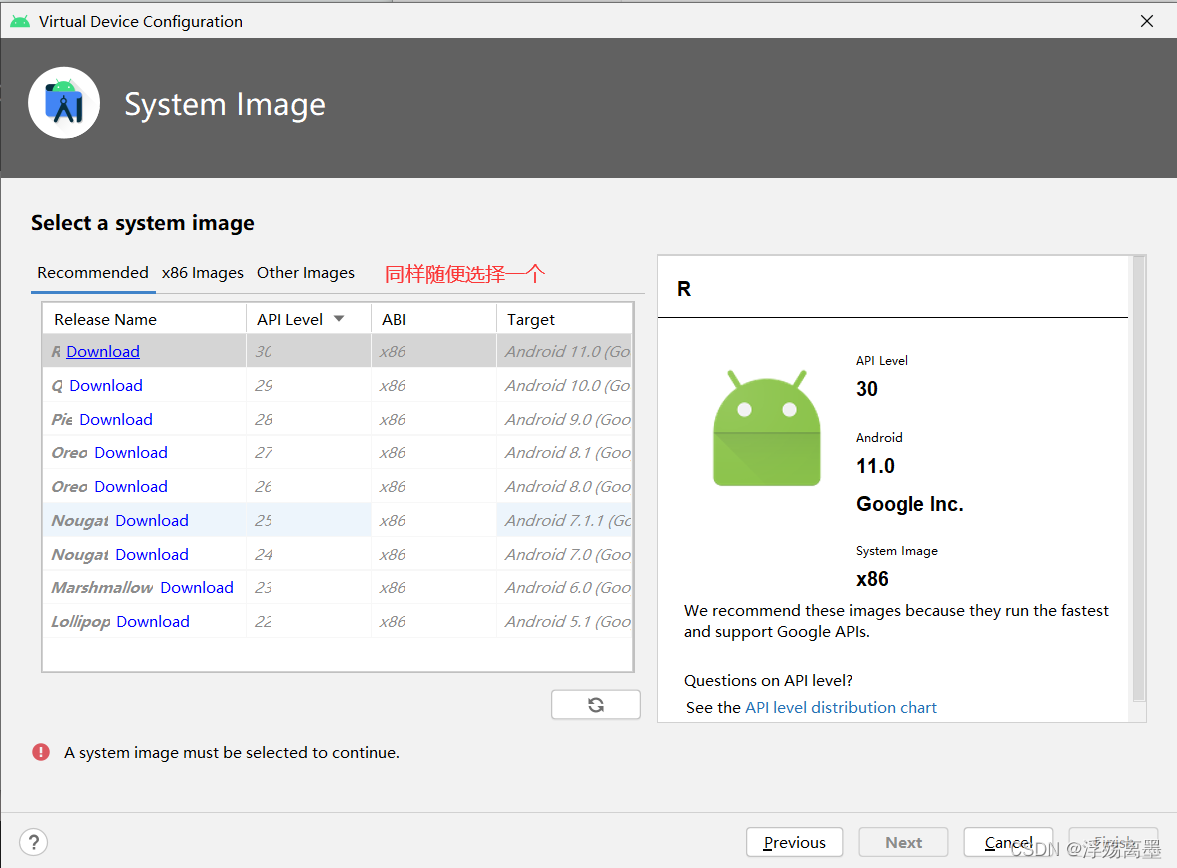Switch to the Other Images tab
1177x868 pixels.
pyautogui.click(x=306, y=273)
